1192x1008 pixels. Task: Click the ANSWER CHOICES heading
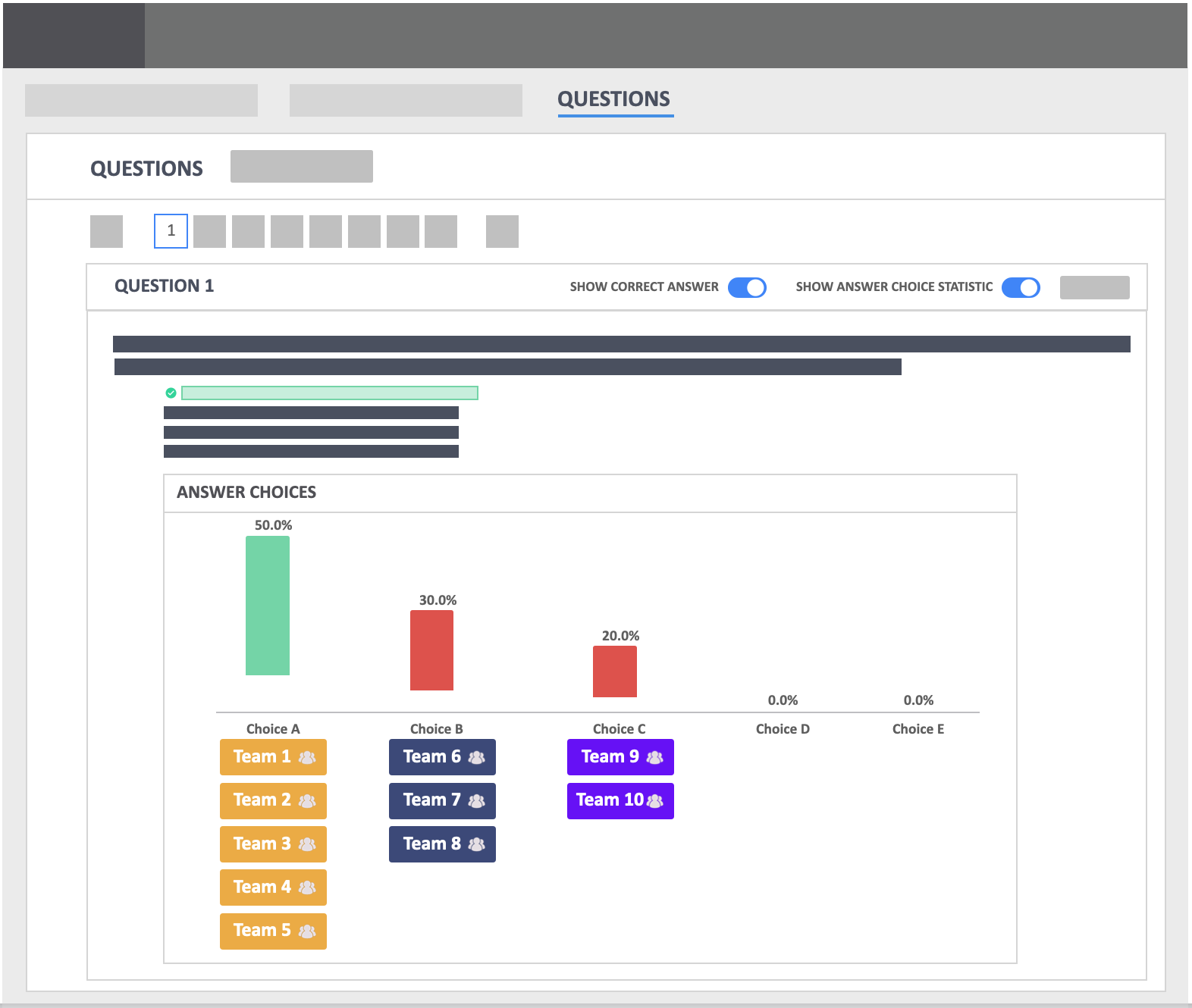246,493
